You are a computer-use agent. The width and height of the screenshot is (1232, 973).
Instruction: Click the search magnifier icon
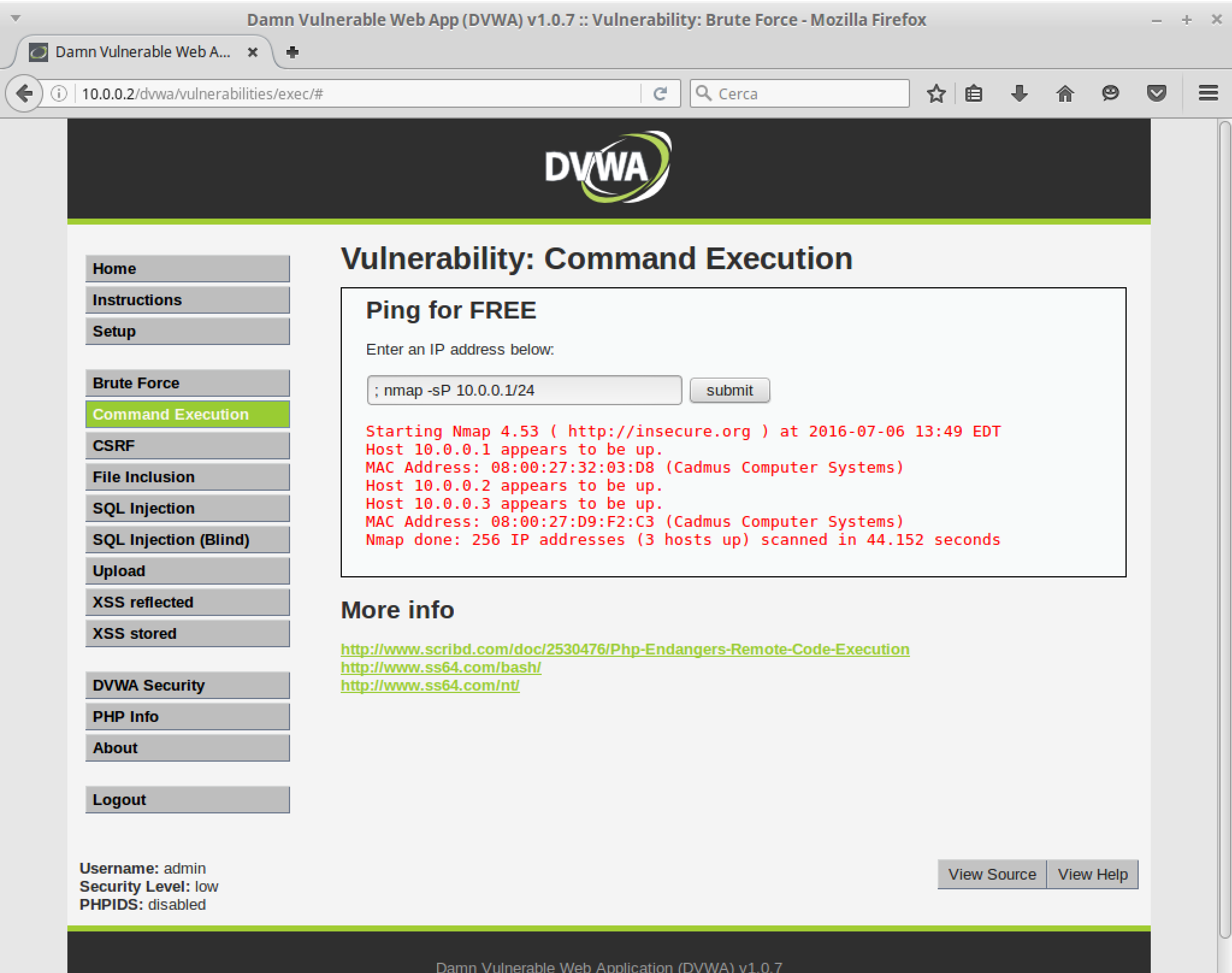click(x=704, y=93)
